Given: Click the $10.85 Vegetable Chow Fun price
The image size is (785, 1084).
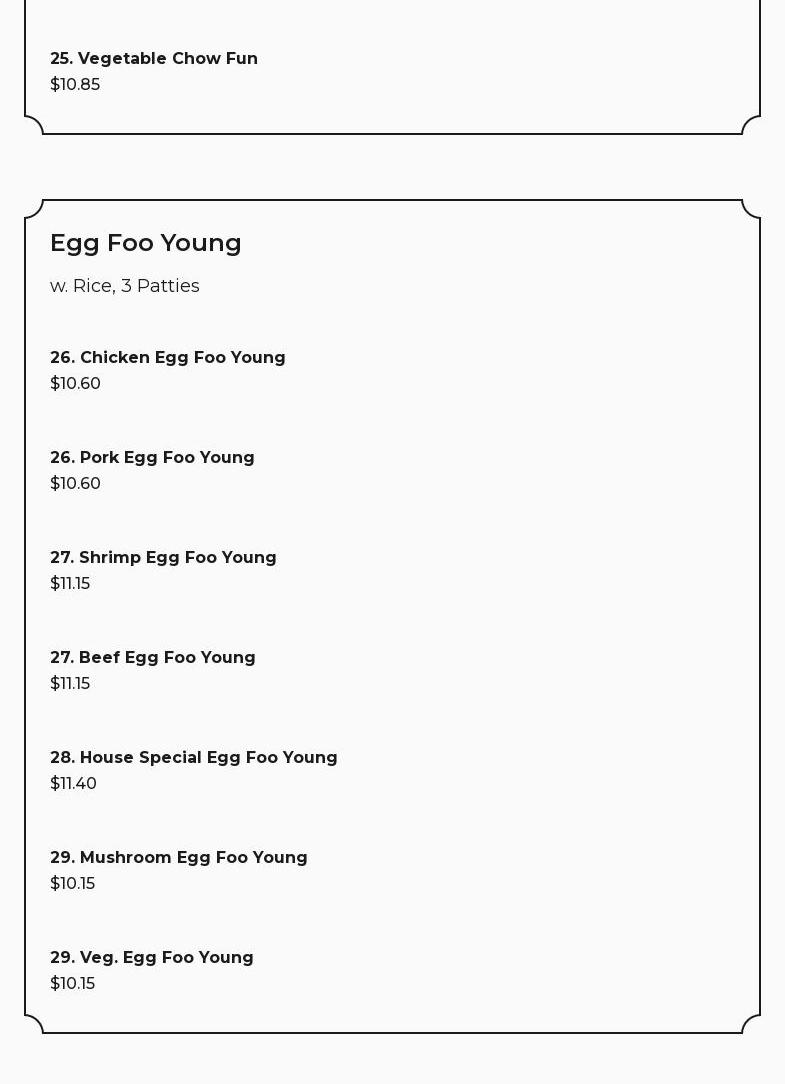Looking at the screenshot, I should coord(75,84).
